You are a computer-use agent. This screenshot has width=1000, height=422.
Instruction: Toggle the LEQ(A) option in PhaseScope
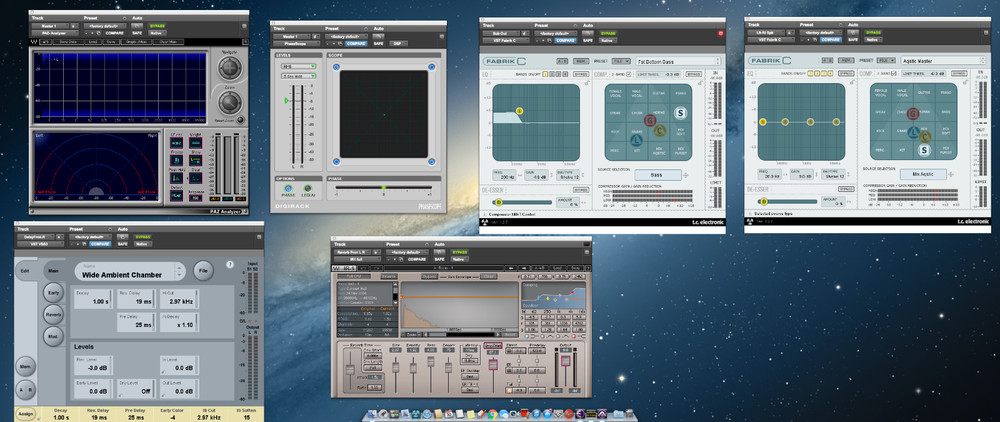pos(308,189)
